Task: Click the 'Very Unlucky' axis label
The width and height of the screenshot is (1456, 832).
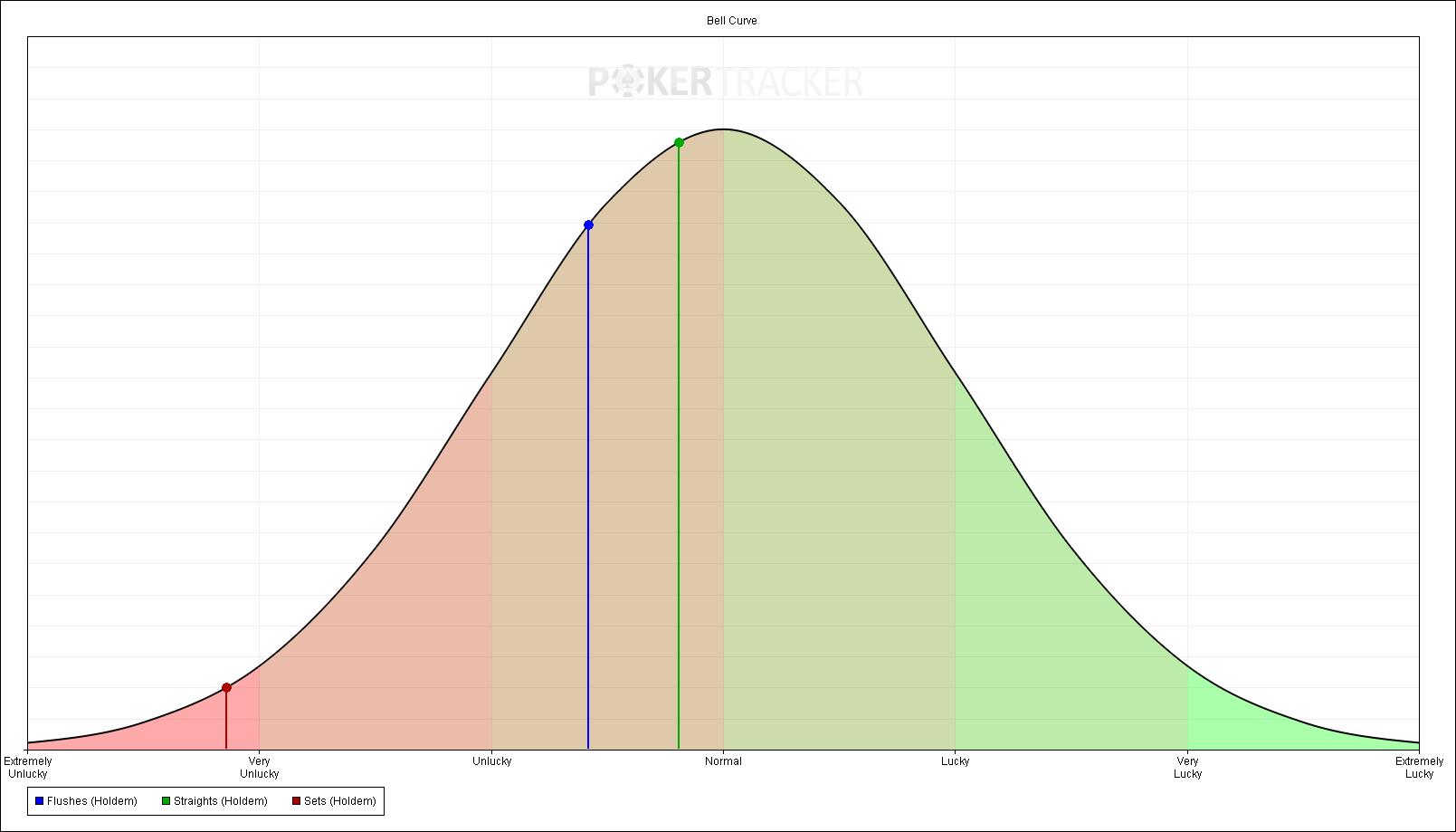Action: click(259, 768)
